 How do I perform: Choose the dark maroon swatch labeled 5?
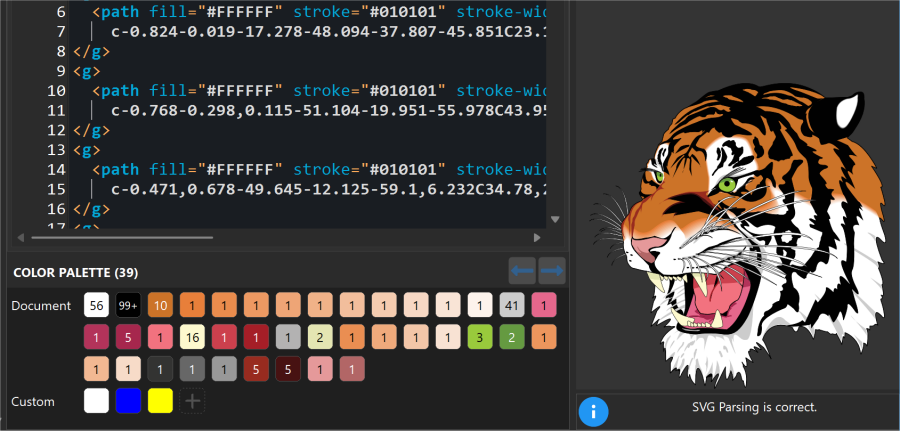tap(288, 369)
